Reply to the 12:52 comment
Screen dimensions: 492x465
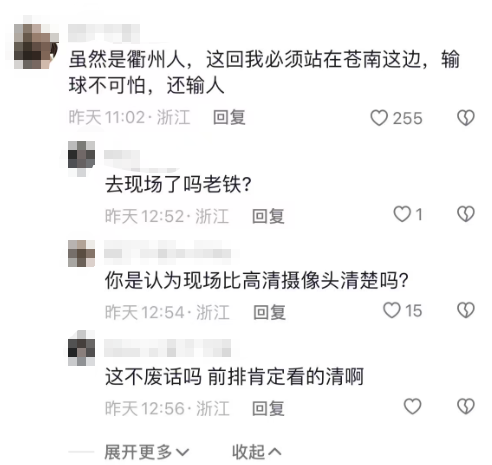click(268, 216)
